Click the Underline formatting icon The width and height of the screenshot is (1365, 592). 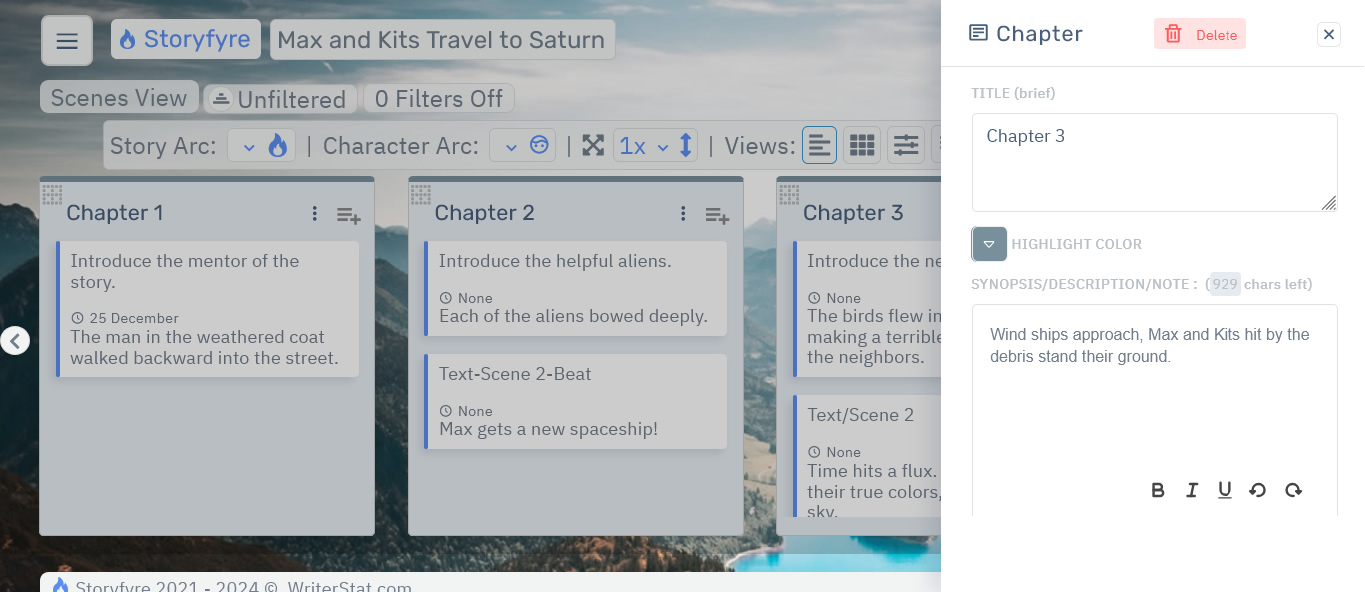1224,490
